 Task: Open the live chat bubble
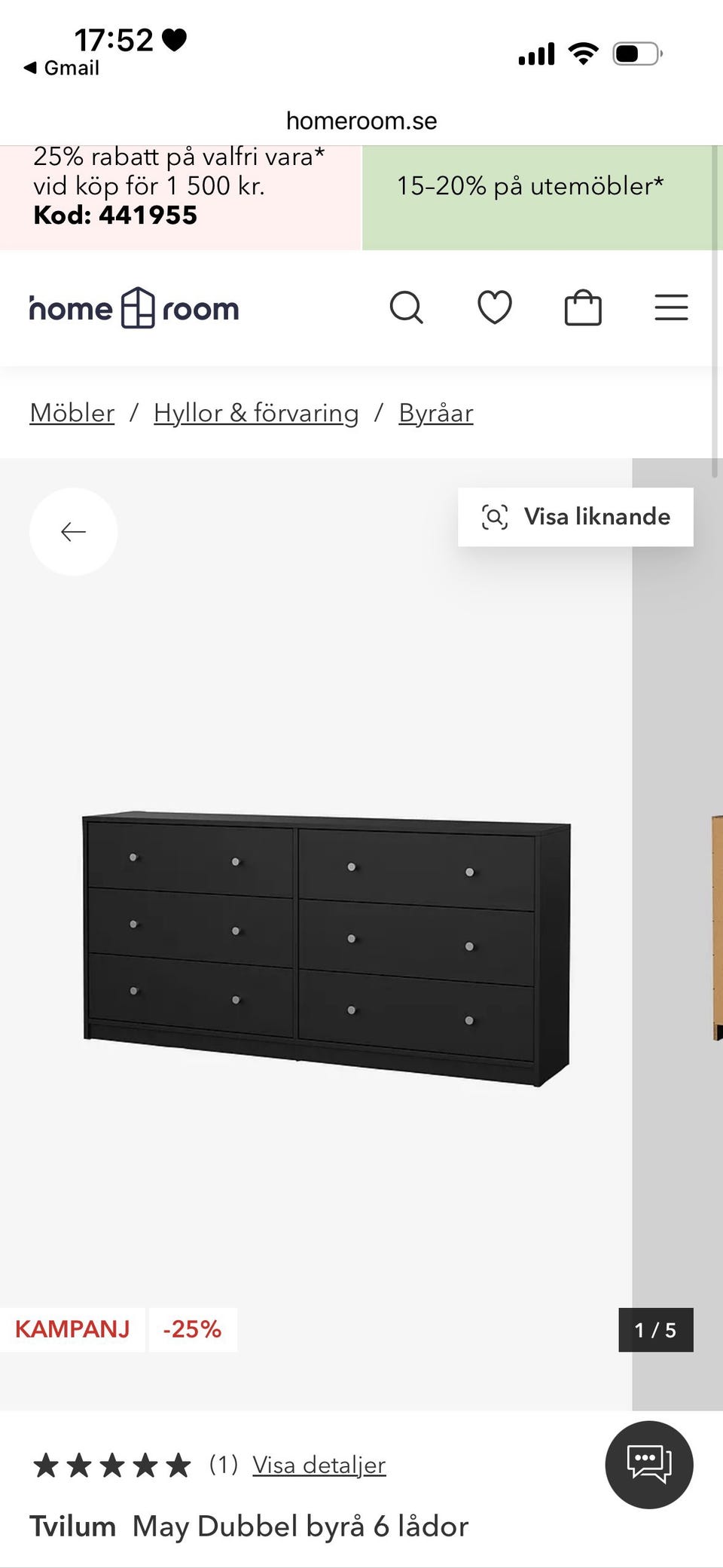coord(649,1464)
